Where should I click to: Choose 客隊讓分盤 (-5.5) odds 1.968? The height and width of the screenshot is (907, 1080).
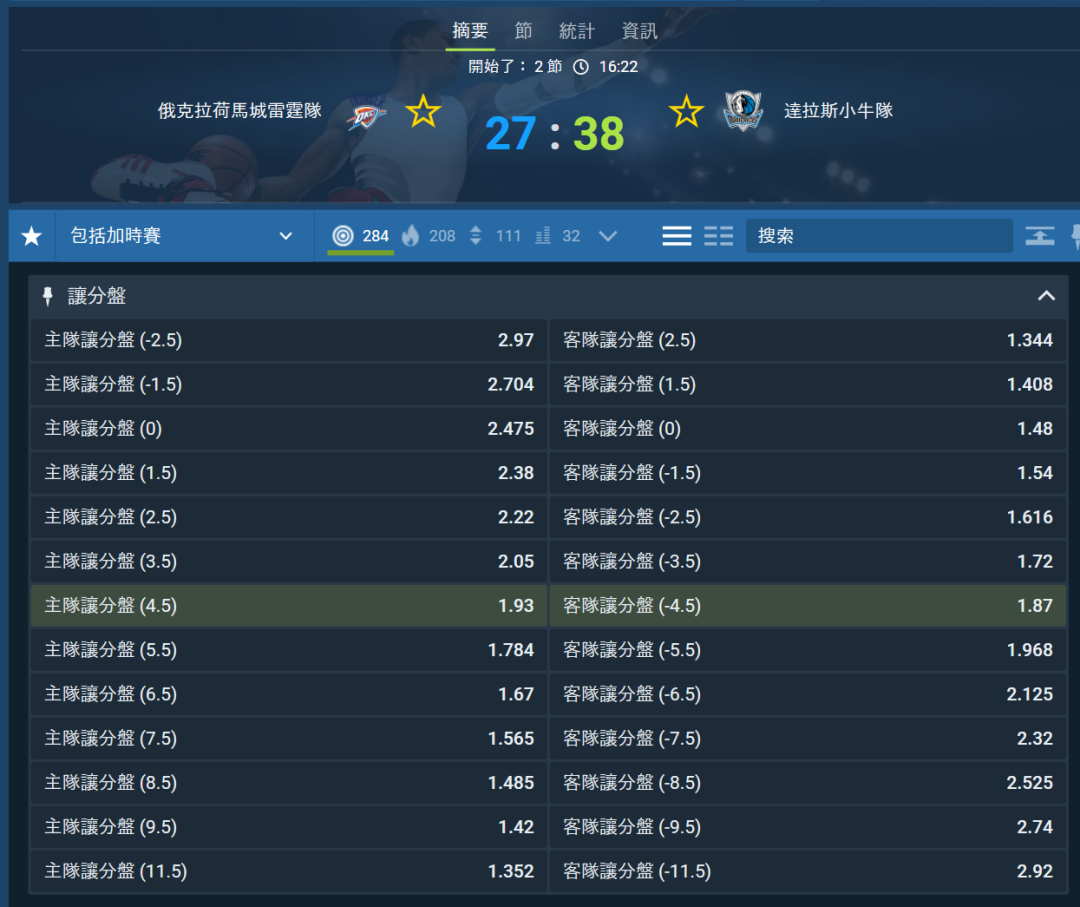[807, 649]
